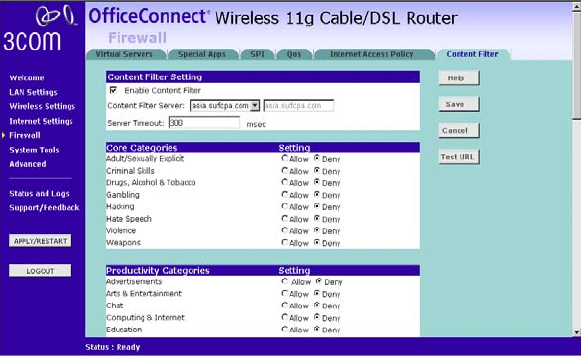Deny the Hate Speech category
The width and height of the screenshot is (588, 363).
[x=317, y=219]
